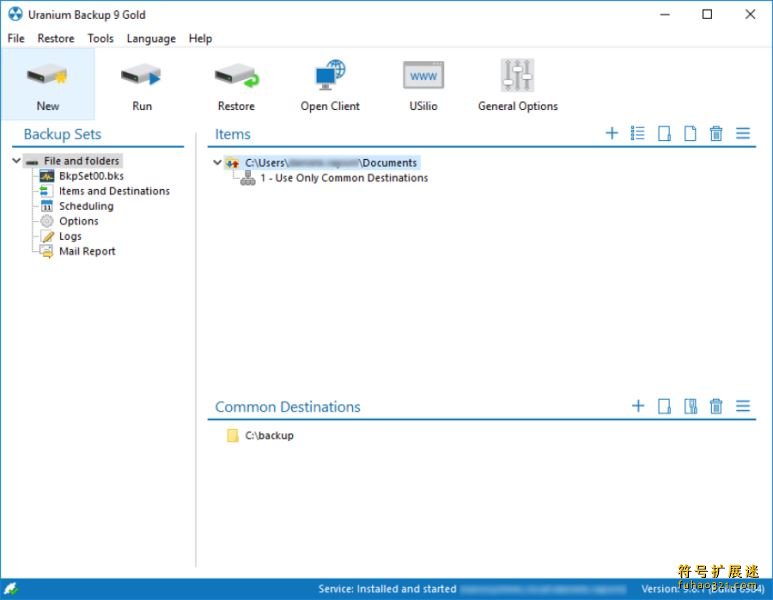This screenshot has height=600, width=773.
Task: Click the Uranium Backup title bar logo
Action: click(15, 14)
